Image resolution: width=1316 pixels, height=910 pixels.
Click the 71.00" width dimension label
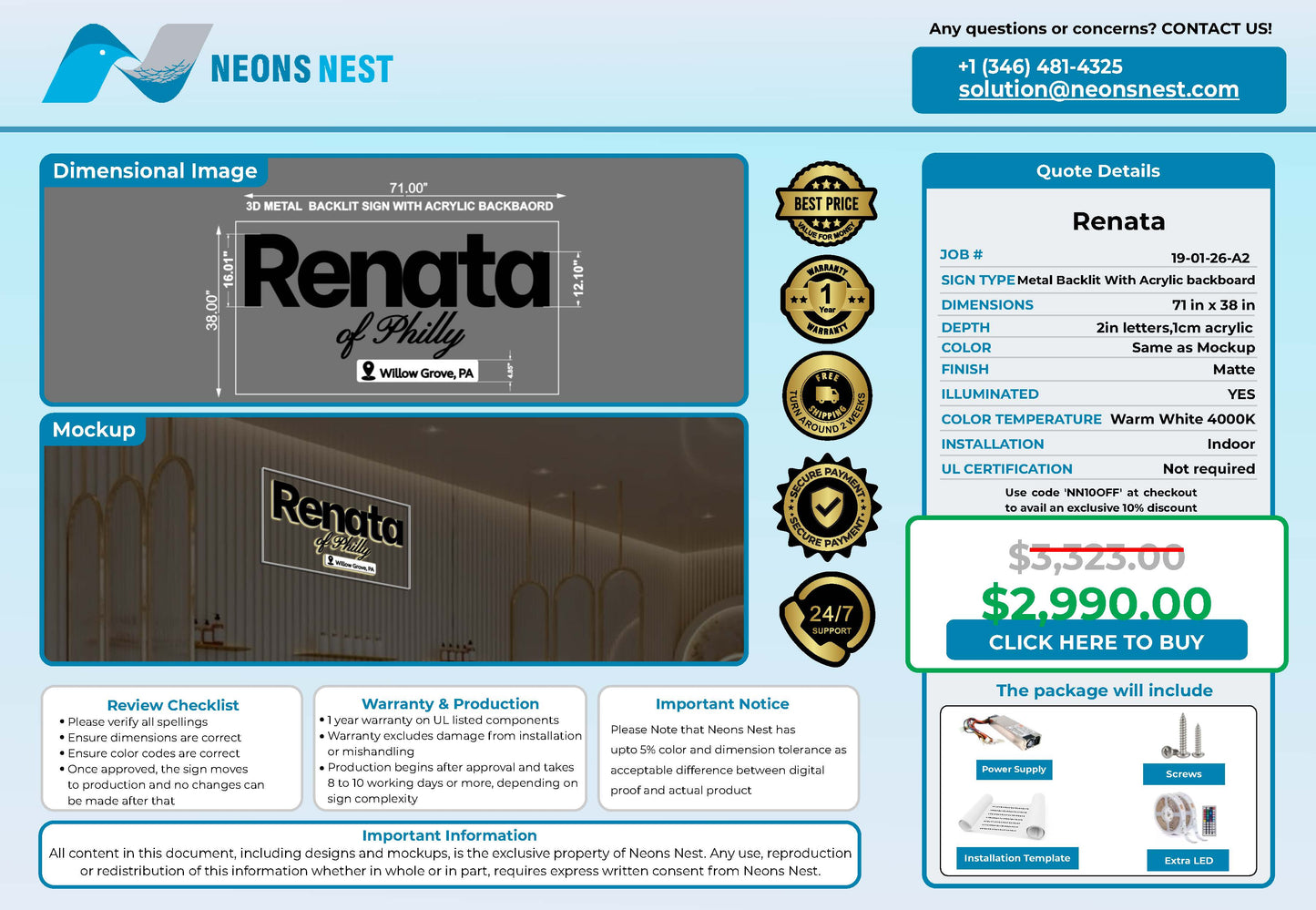(408, 188)
